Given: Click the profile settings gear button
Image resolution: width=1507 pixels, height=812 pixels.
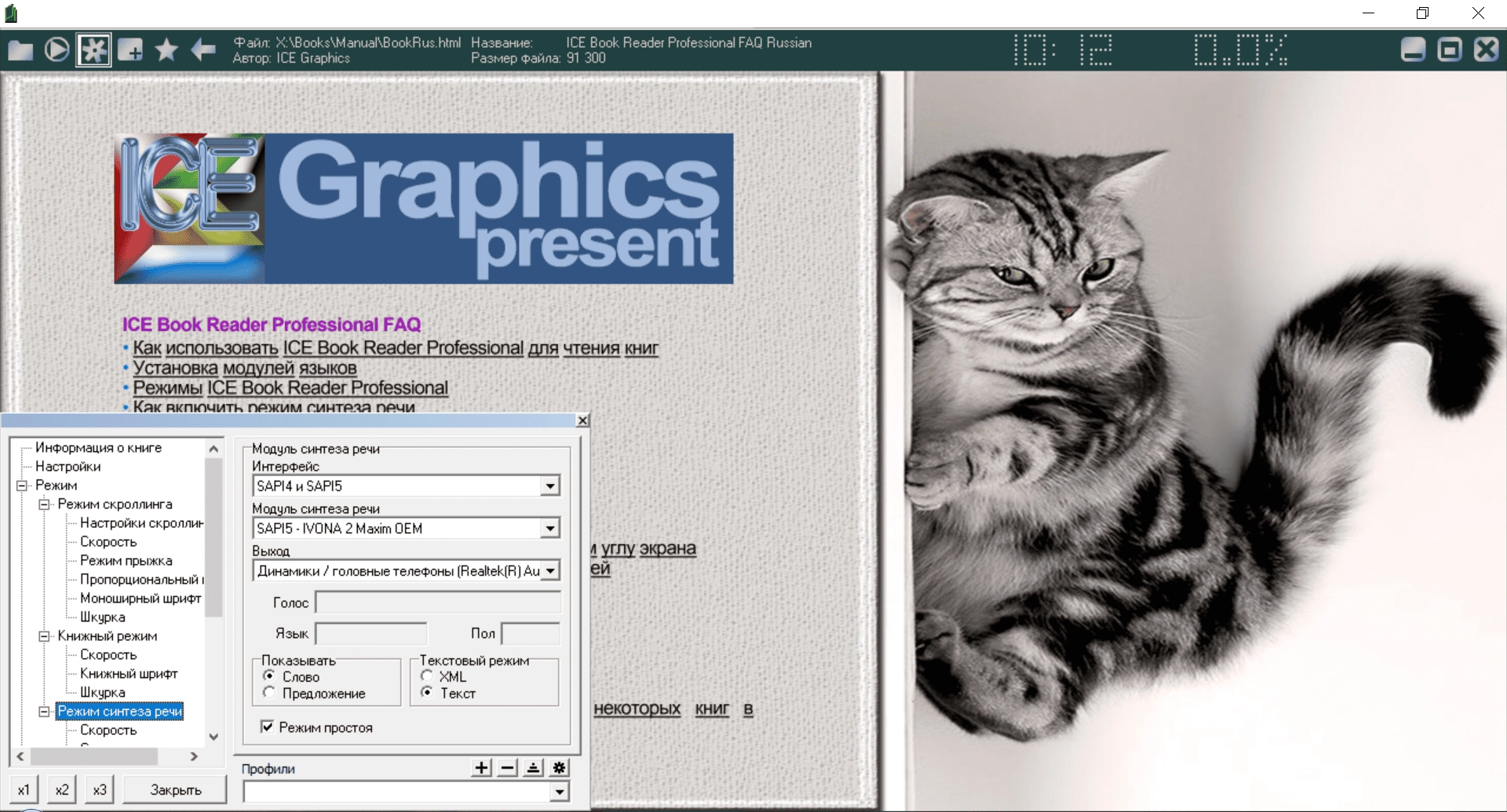Looking at the screenshot, I should (559, 768).
